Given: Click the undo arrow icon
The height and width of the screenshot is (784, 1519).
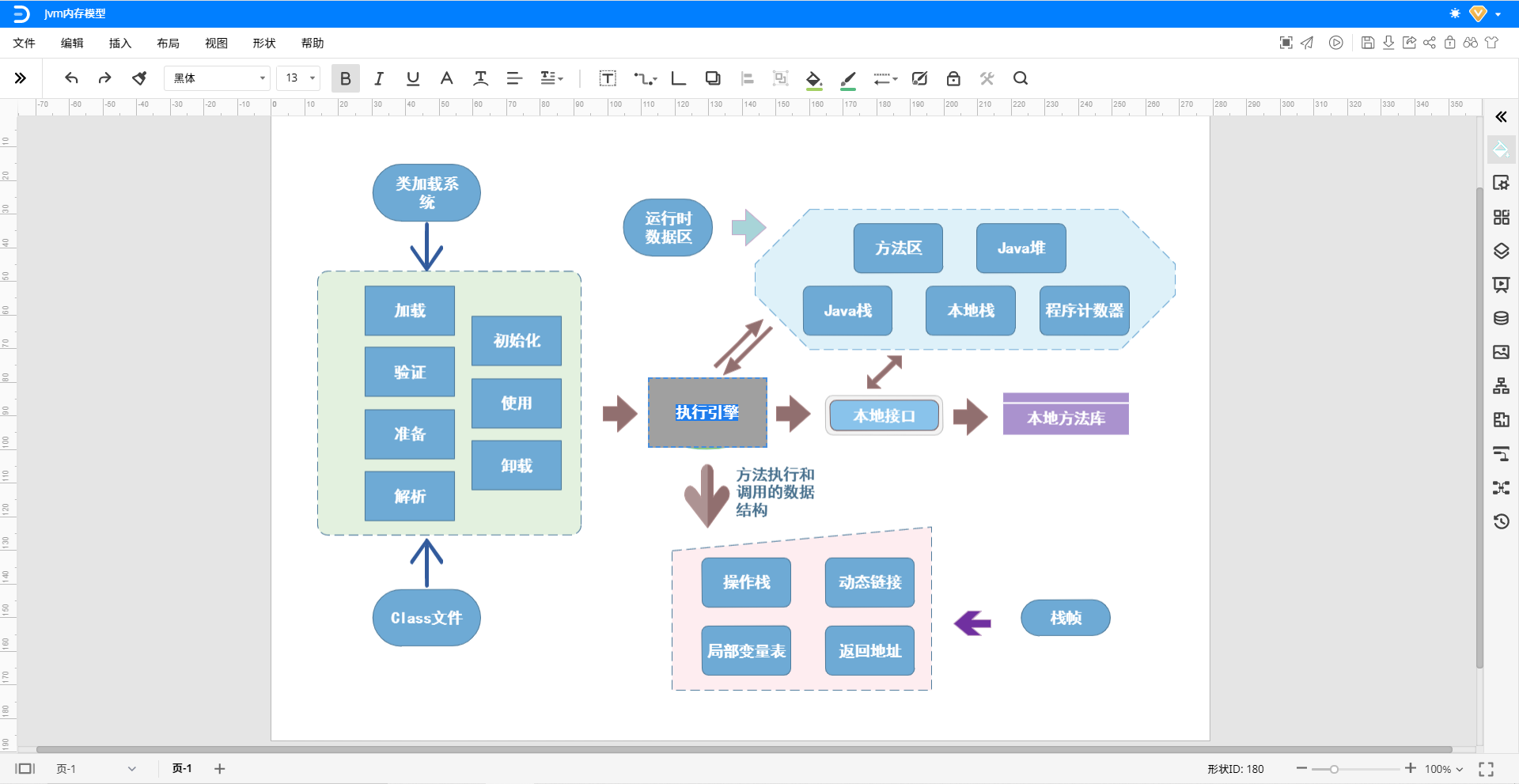Looking at the screenshot, I should 71,78.
